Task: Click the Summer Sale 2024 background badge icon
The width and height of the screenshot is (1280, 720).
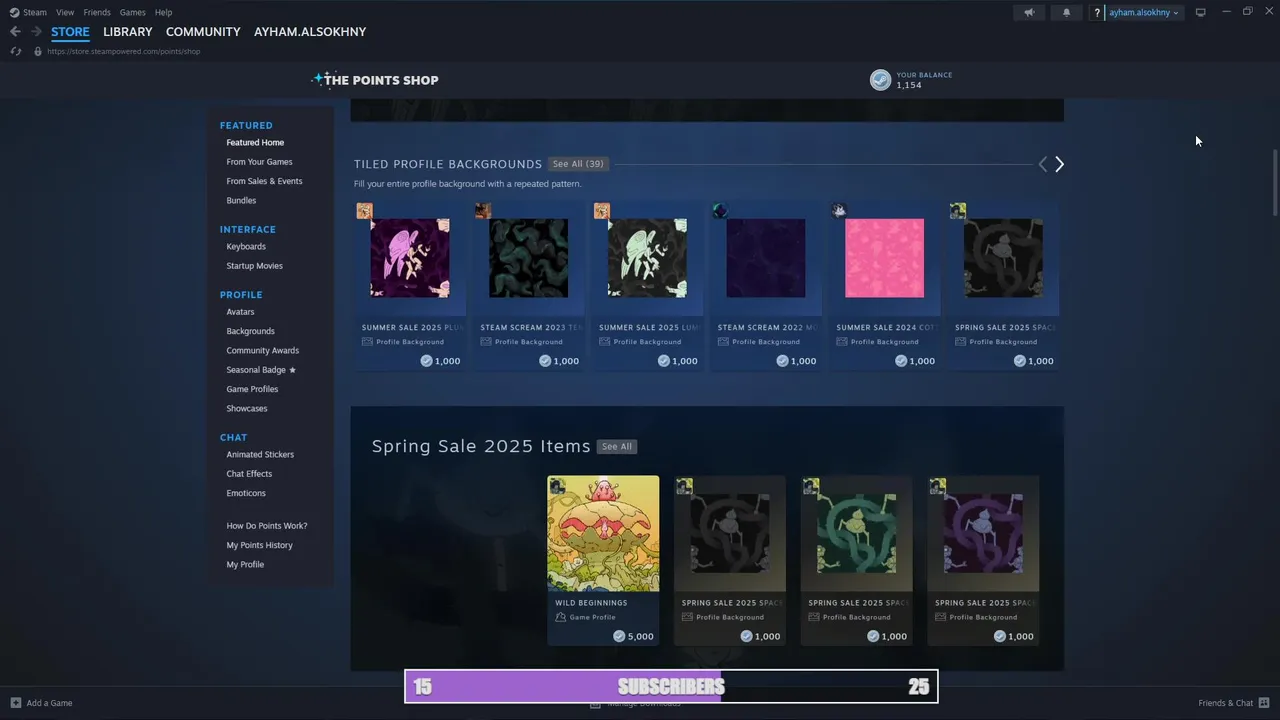Action: 839,210
